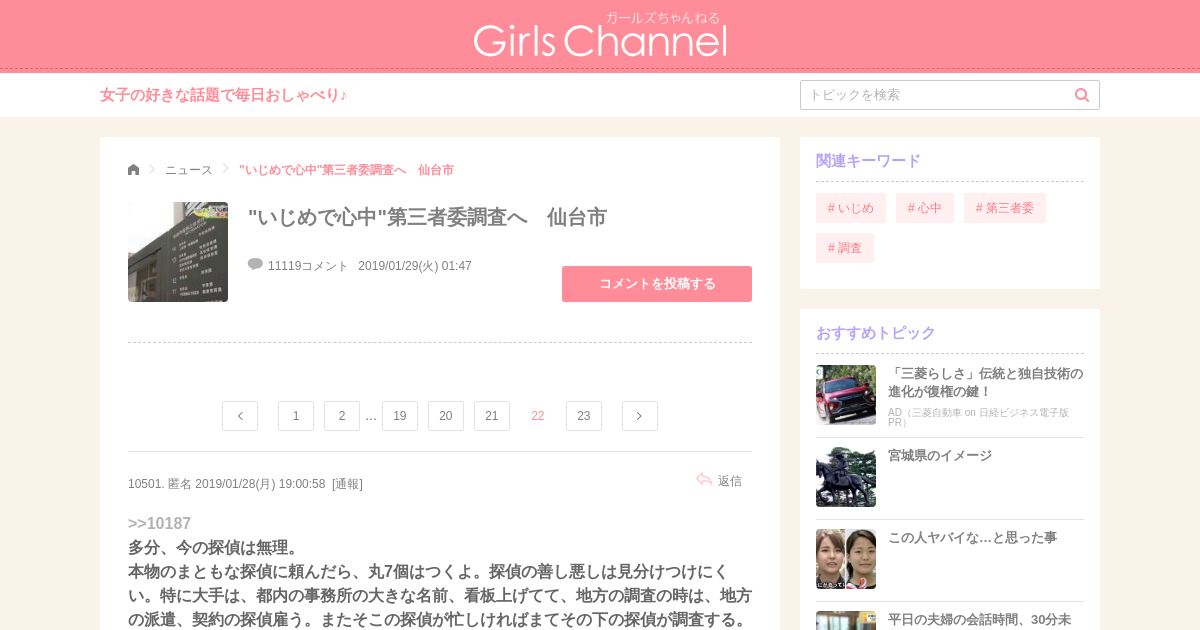Open page 20 of comments
This screenshot has height=630, width=1200.
446,416
